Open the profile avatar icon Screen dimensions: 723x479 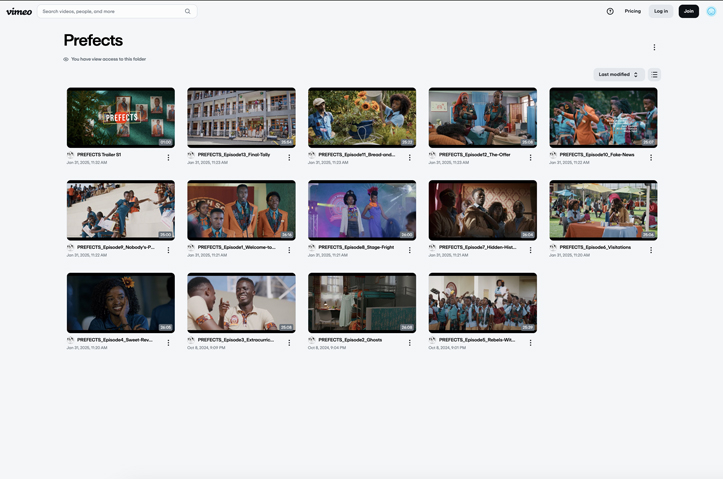coord(711,12)
